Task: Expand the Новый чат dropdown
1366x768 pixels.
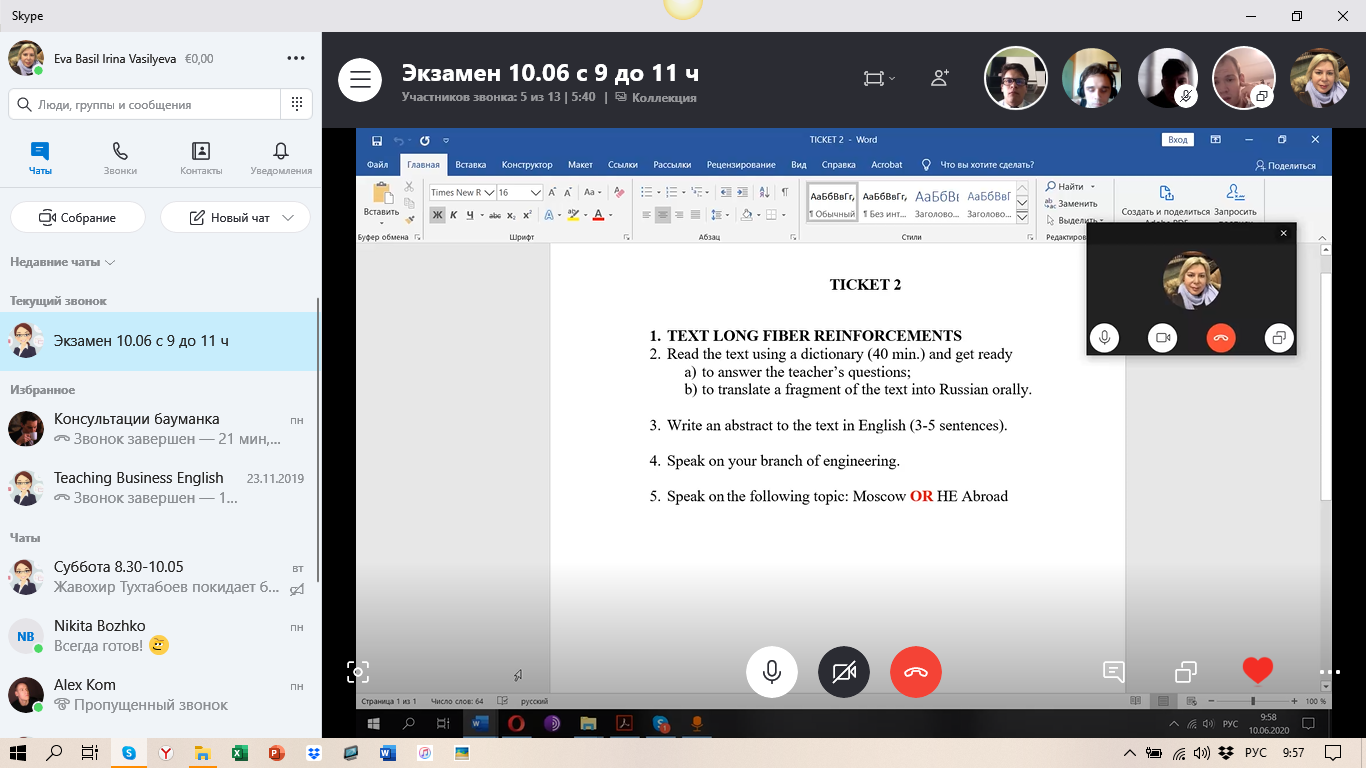Action: point(289,218)
